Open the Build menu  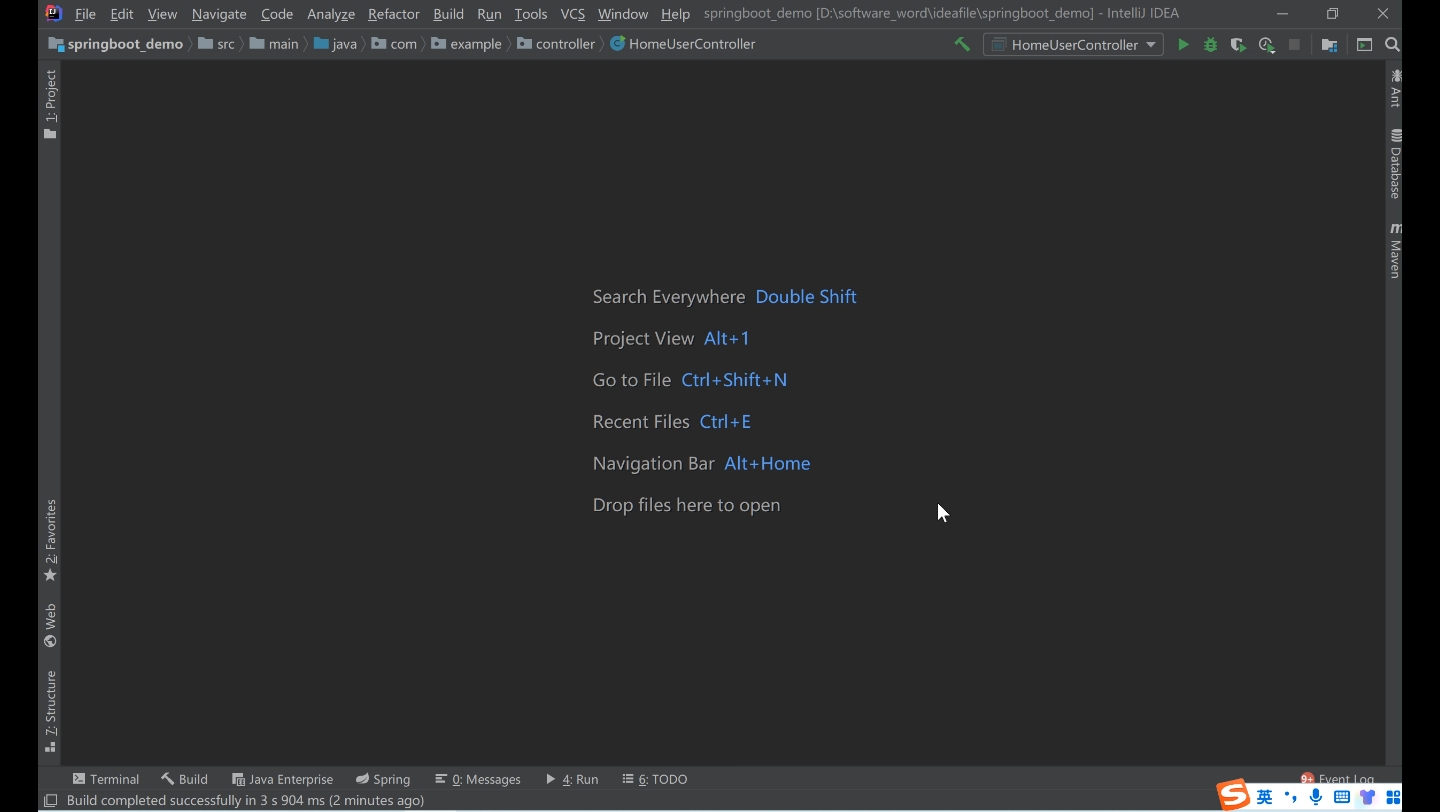tap(448, 14)
